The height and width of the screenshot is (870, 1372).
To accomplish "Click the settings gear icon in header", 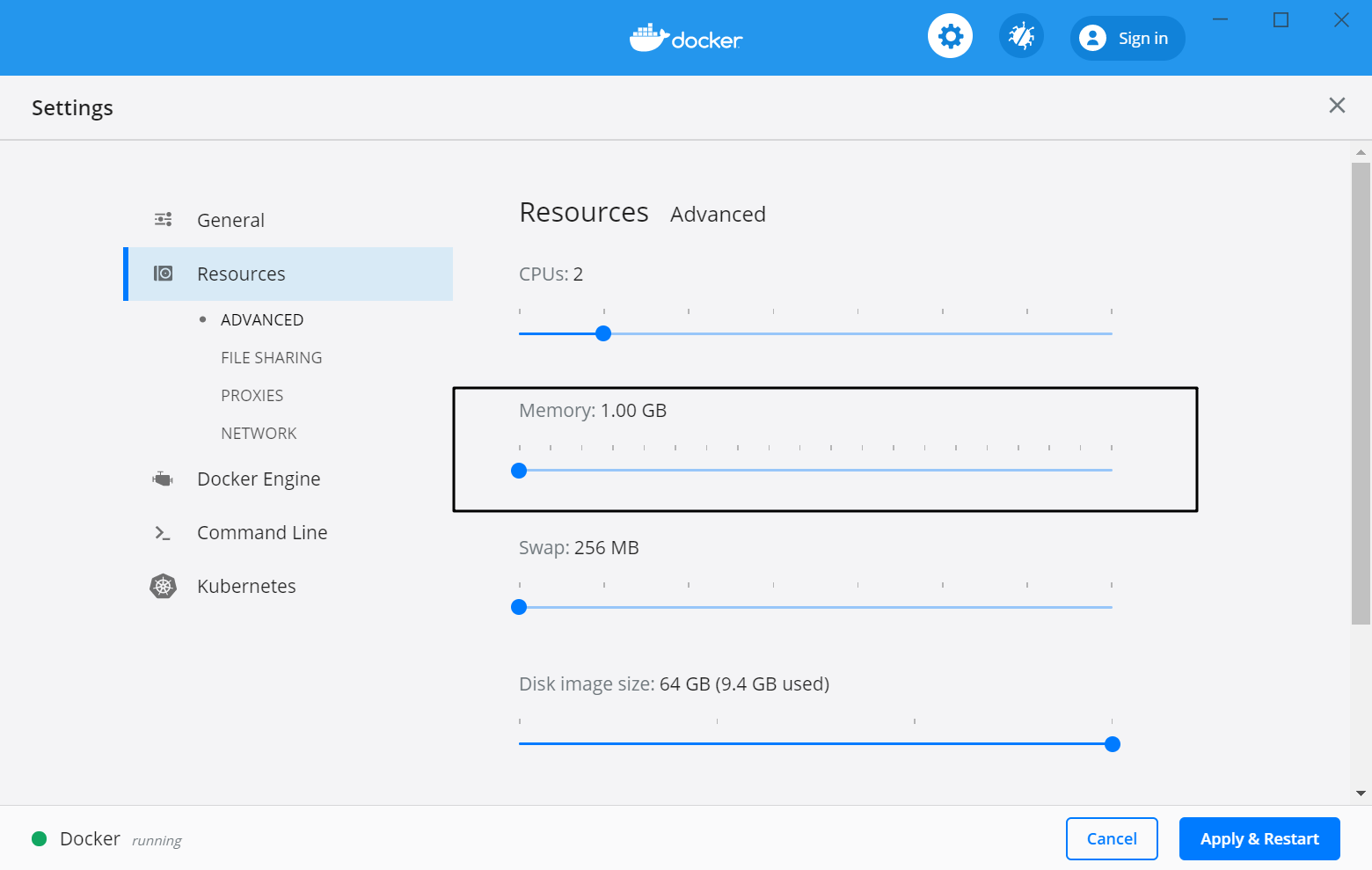I will pos(950,36).
